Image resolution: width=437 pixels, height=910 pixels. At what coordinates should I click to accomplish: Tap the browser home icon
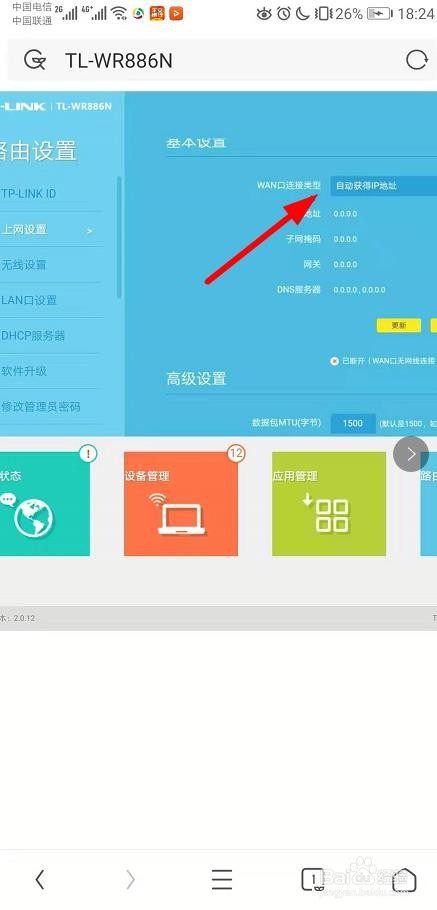404,879
